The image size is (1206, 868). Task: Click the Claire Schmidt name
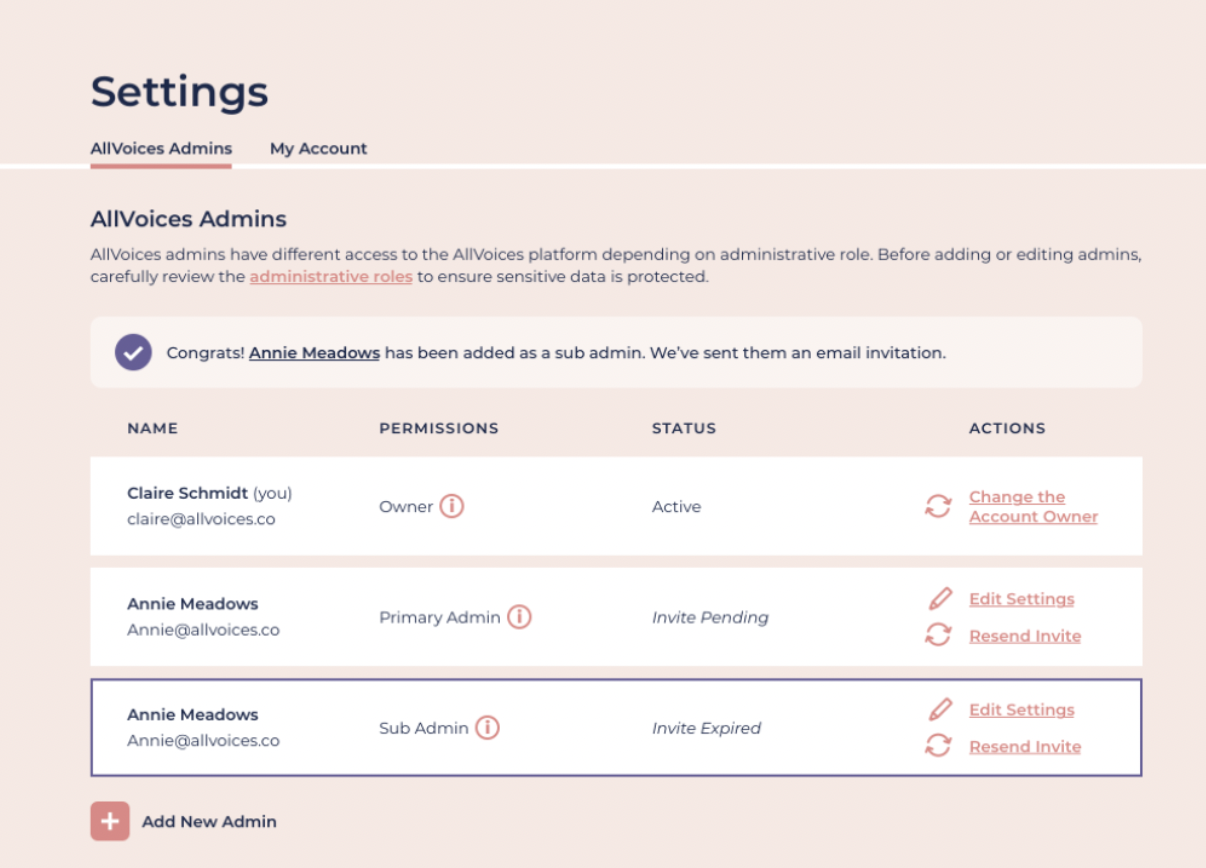[x=187, y=493]
